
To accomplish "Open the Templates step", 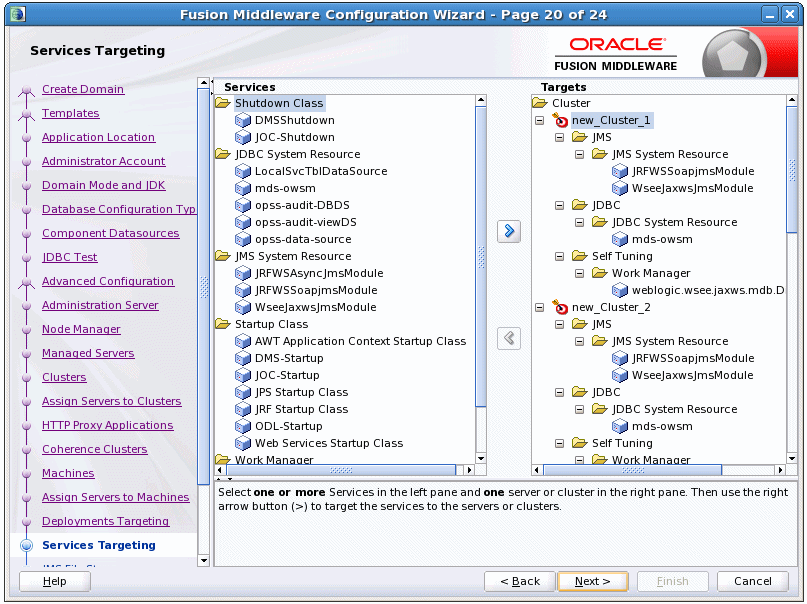I will click(71, 113).
